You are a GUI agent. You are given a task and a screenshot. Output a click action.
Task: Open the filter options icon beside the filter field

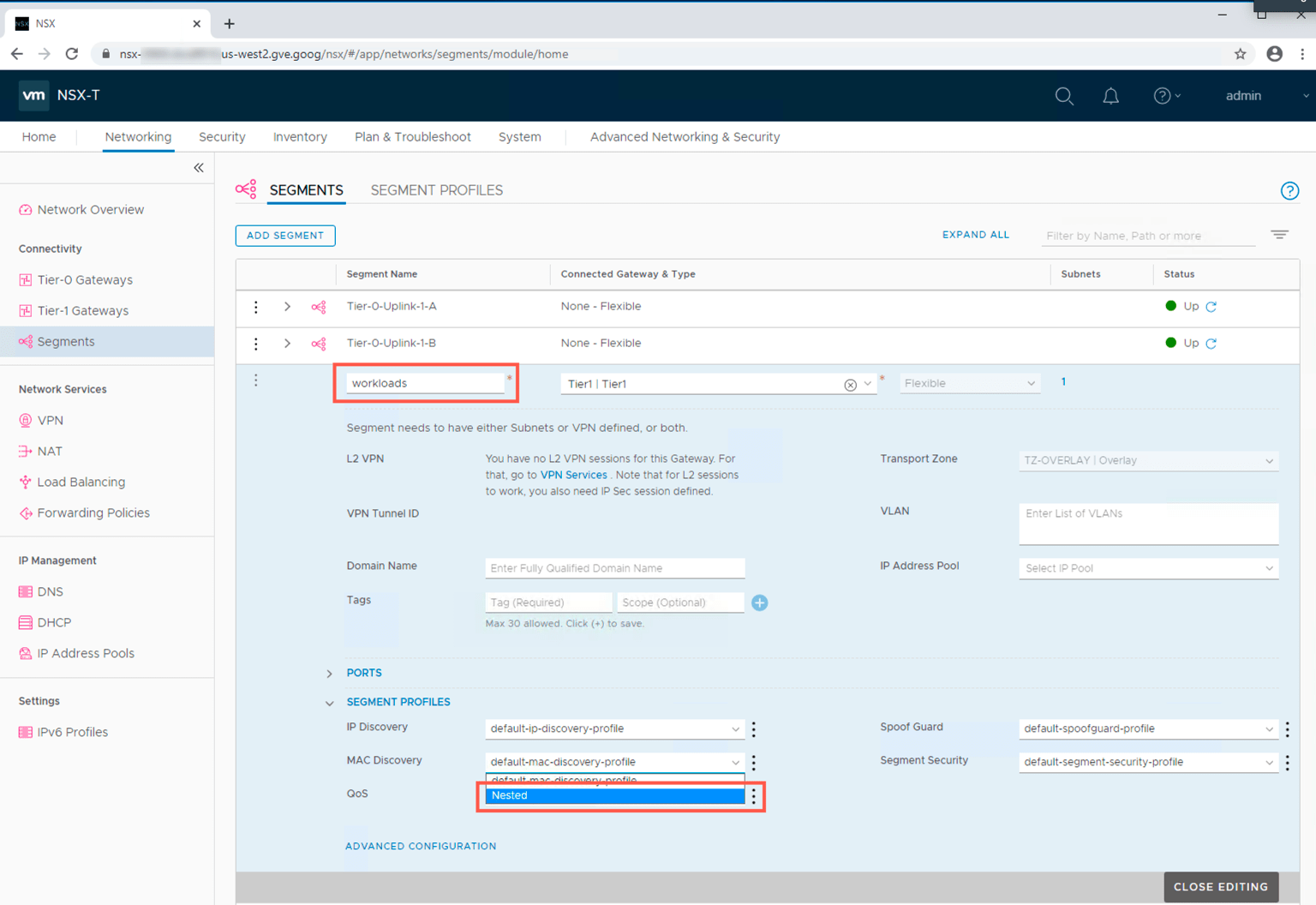pos(1279,234)
